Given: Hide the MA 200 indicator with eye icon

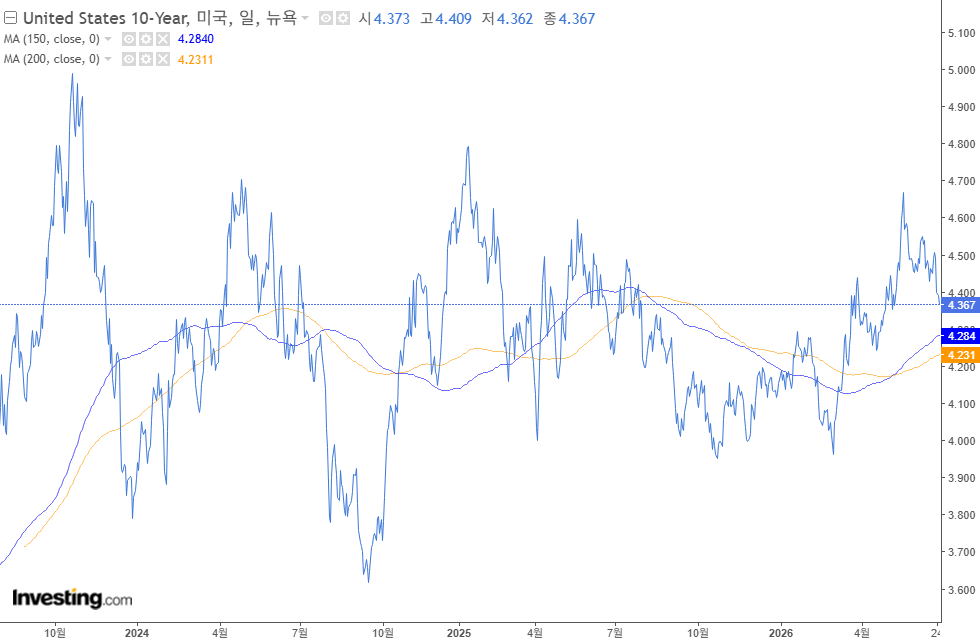Looking at the screenshot, I should (129, 59).
